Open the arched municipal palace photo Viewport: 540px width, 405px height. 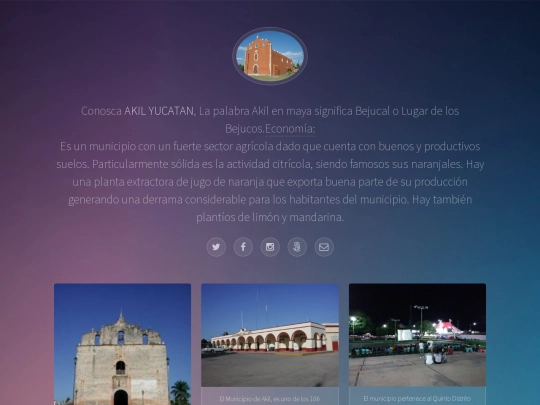click(270, 335)
